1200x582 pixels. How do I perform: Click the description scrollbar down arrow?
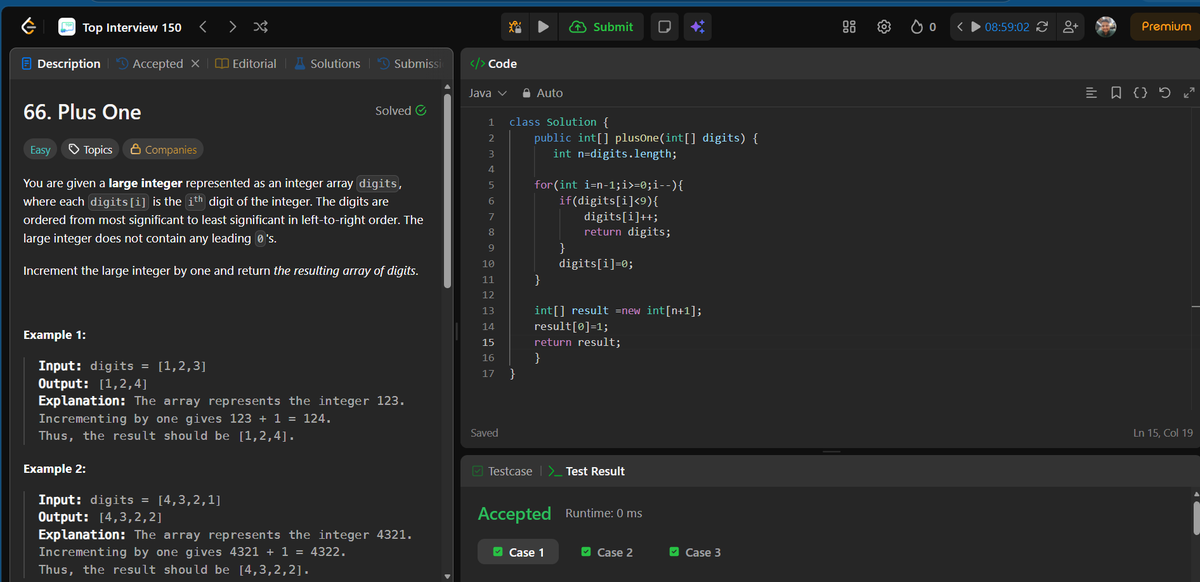point(447,575)
